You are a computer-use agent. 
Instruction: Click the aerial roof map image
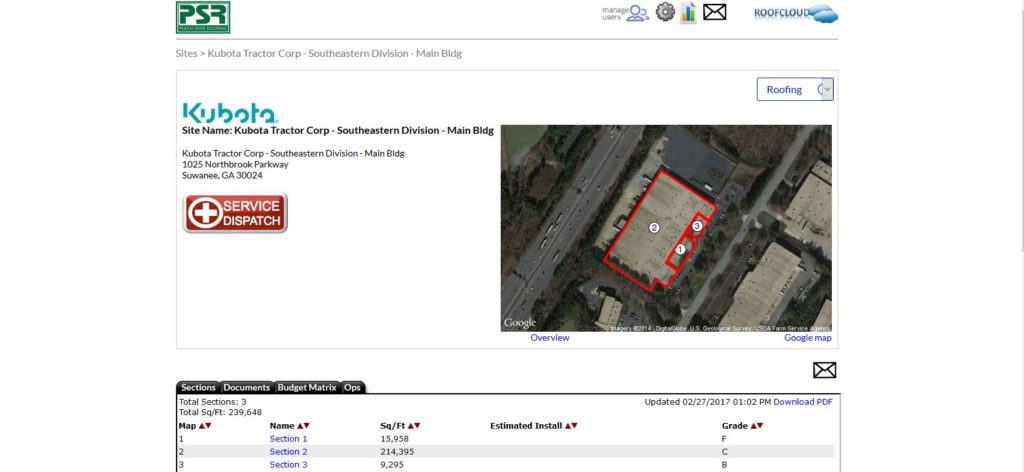point(665,228)
